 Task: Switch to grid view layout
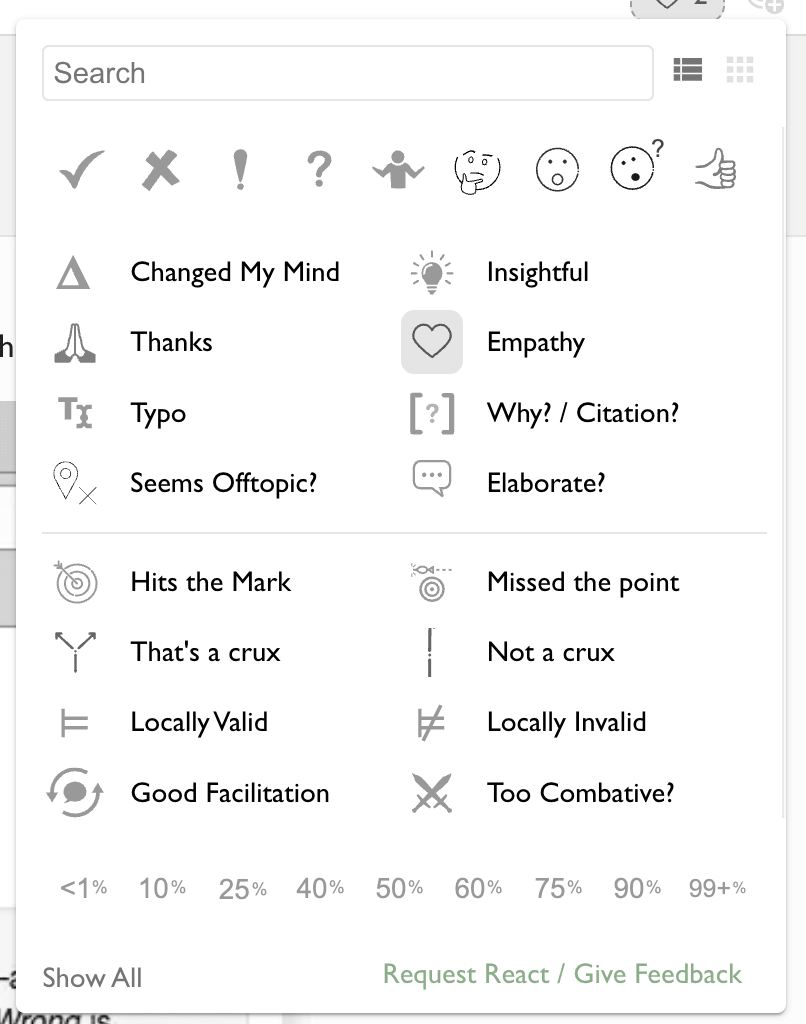(740, 70)
